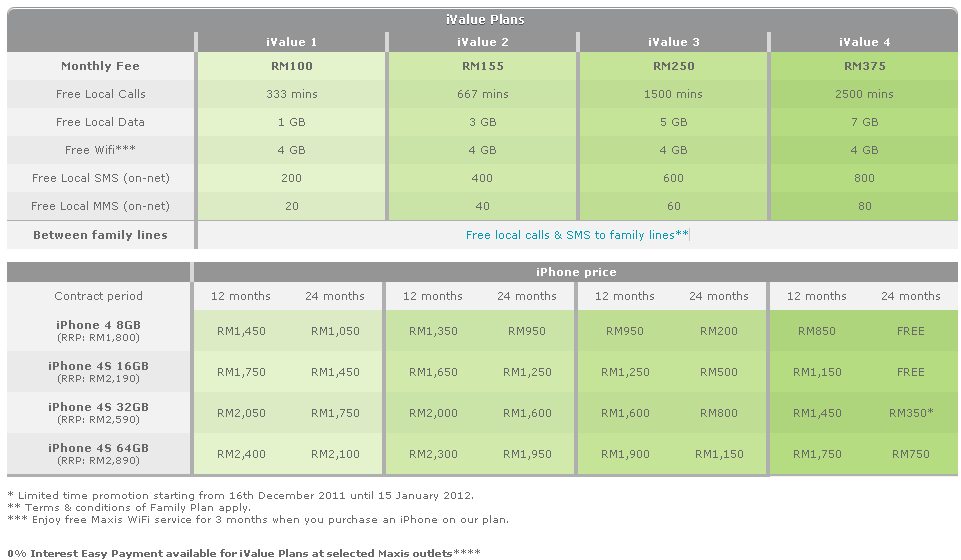Click the RM200 iPhone 4 8GB price
Image resolution: width=961 pixels, height=560 pixels.
coord(718,331)
